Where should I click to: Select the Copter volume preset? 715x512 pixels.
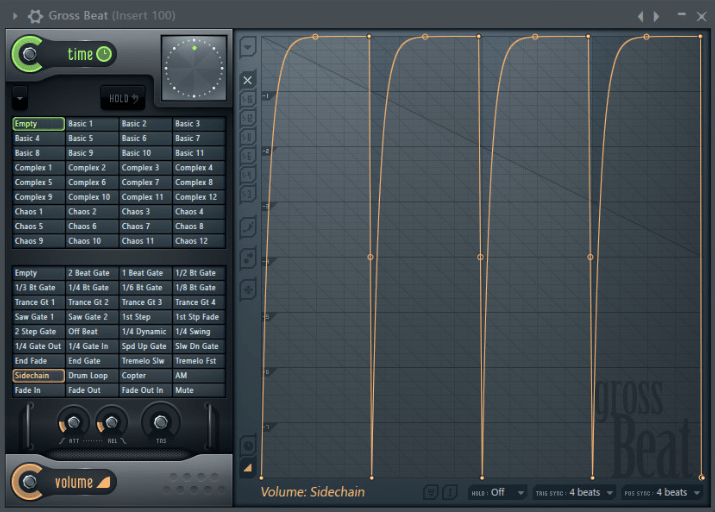(x=145, y=376)
